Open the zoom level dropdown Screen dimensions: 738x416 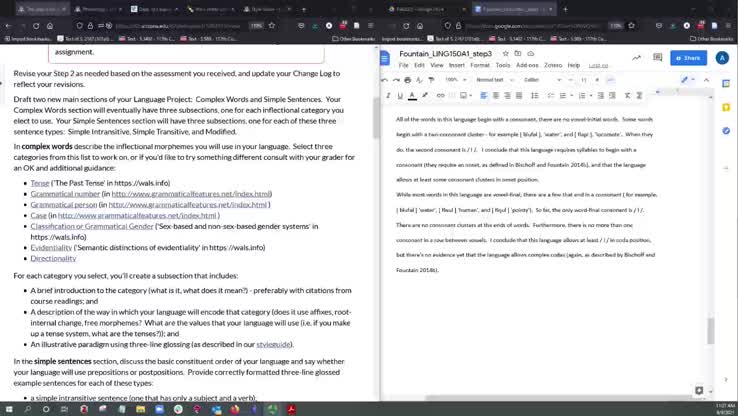pyautogui.click(x=454, y=80)
